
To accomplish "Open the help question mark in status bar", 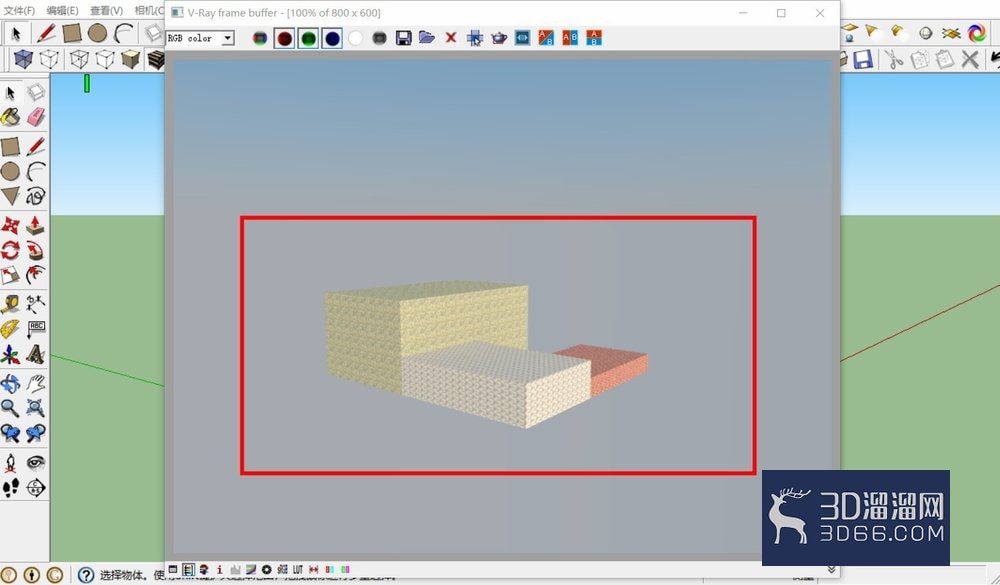I will click(86, 575).
